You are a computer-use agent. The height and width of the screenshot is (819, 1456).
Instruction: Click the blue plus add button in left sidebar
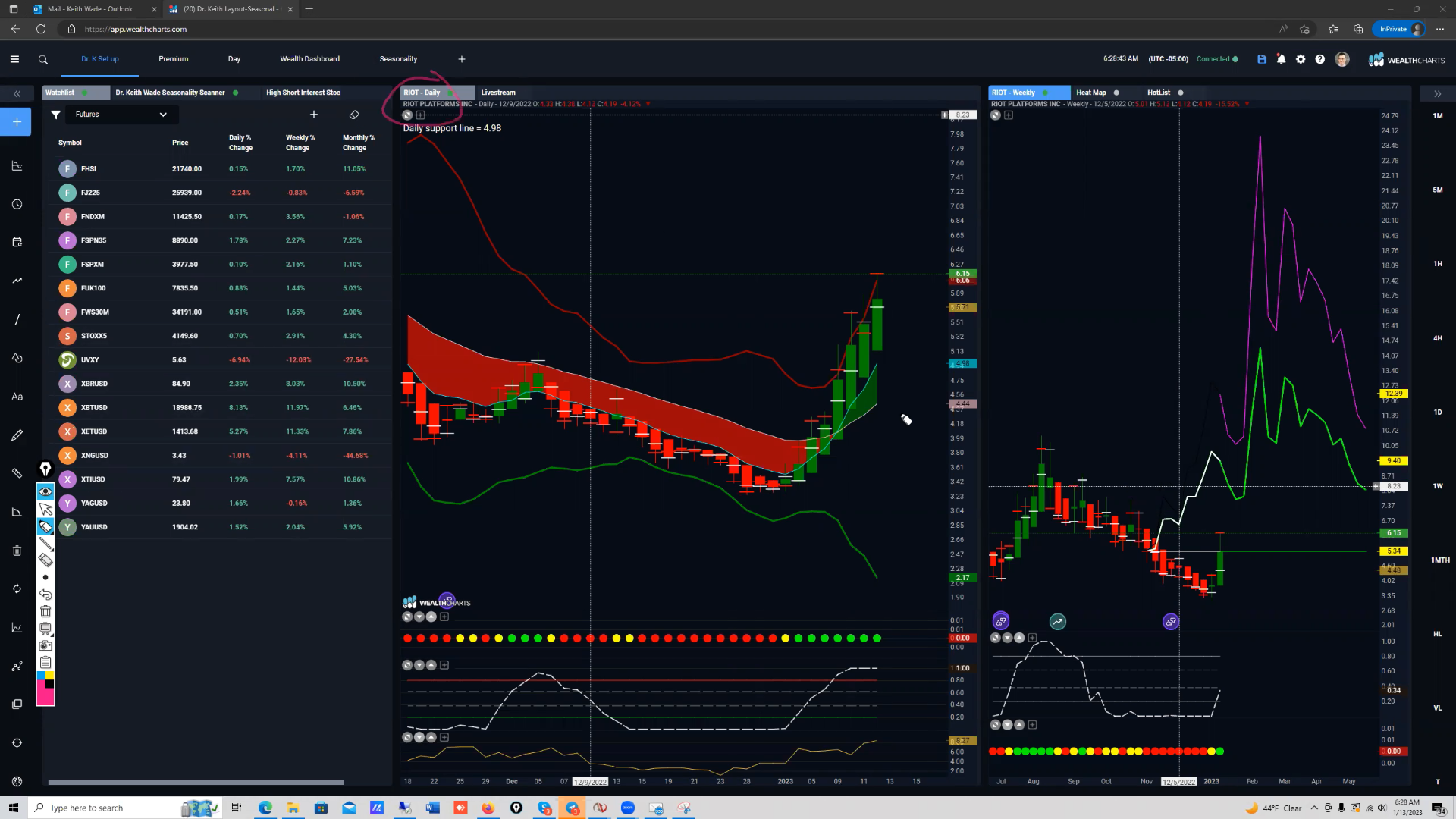click(17, 121)
